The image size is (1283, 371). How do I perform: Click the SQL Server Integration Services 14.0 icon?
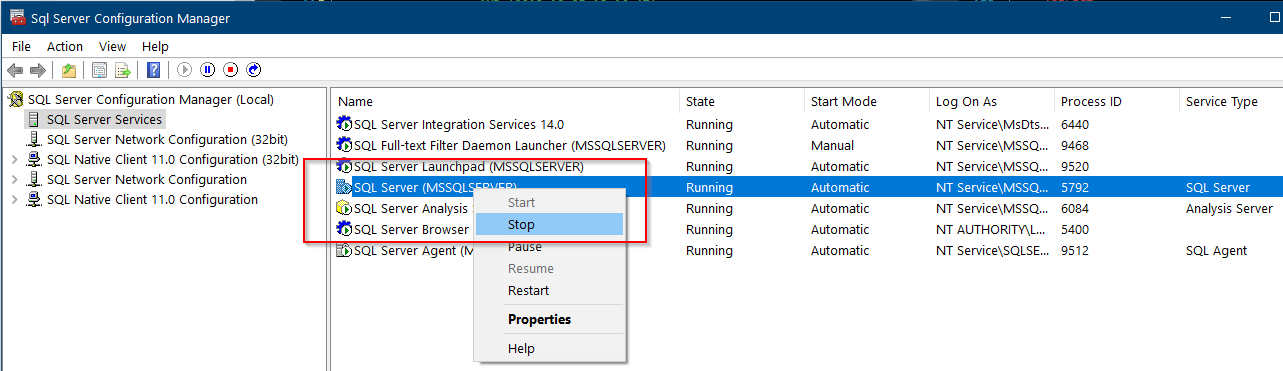[x=344, y=124]
